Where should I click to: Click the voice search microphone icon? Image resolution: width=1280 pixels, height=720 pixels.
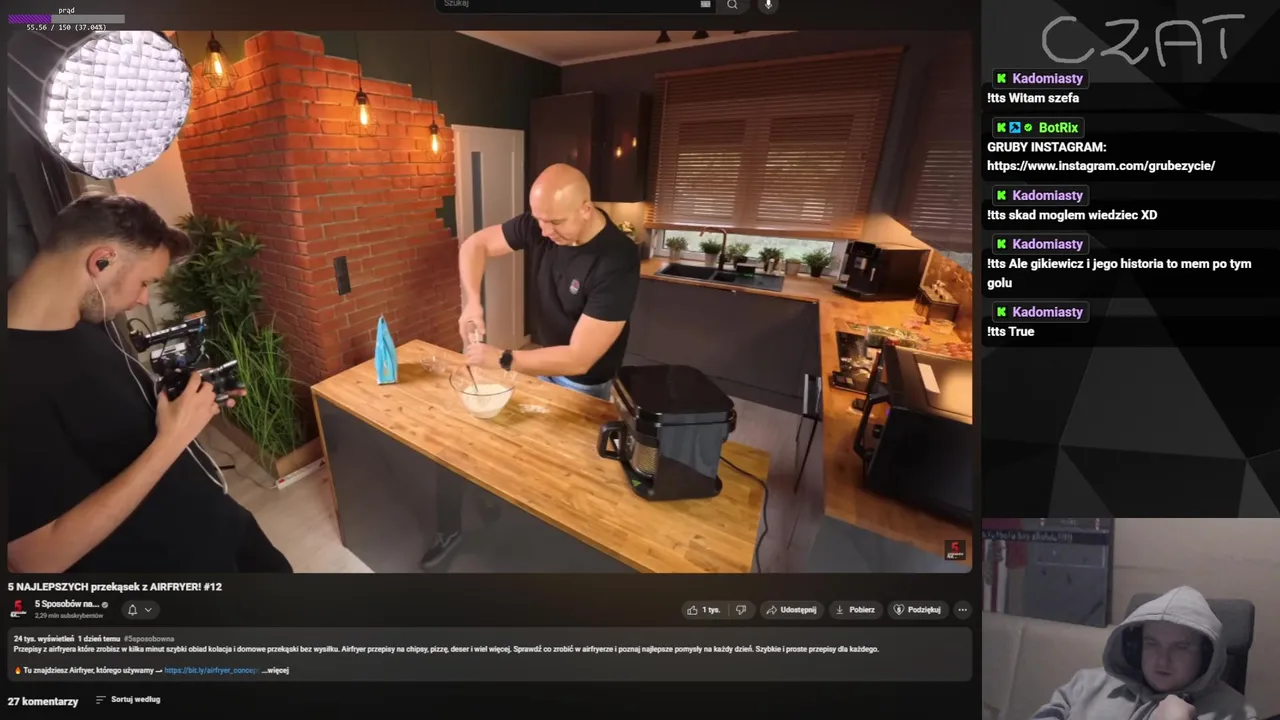point(768,5)
